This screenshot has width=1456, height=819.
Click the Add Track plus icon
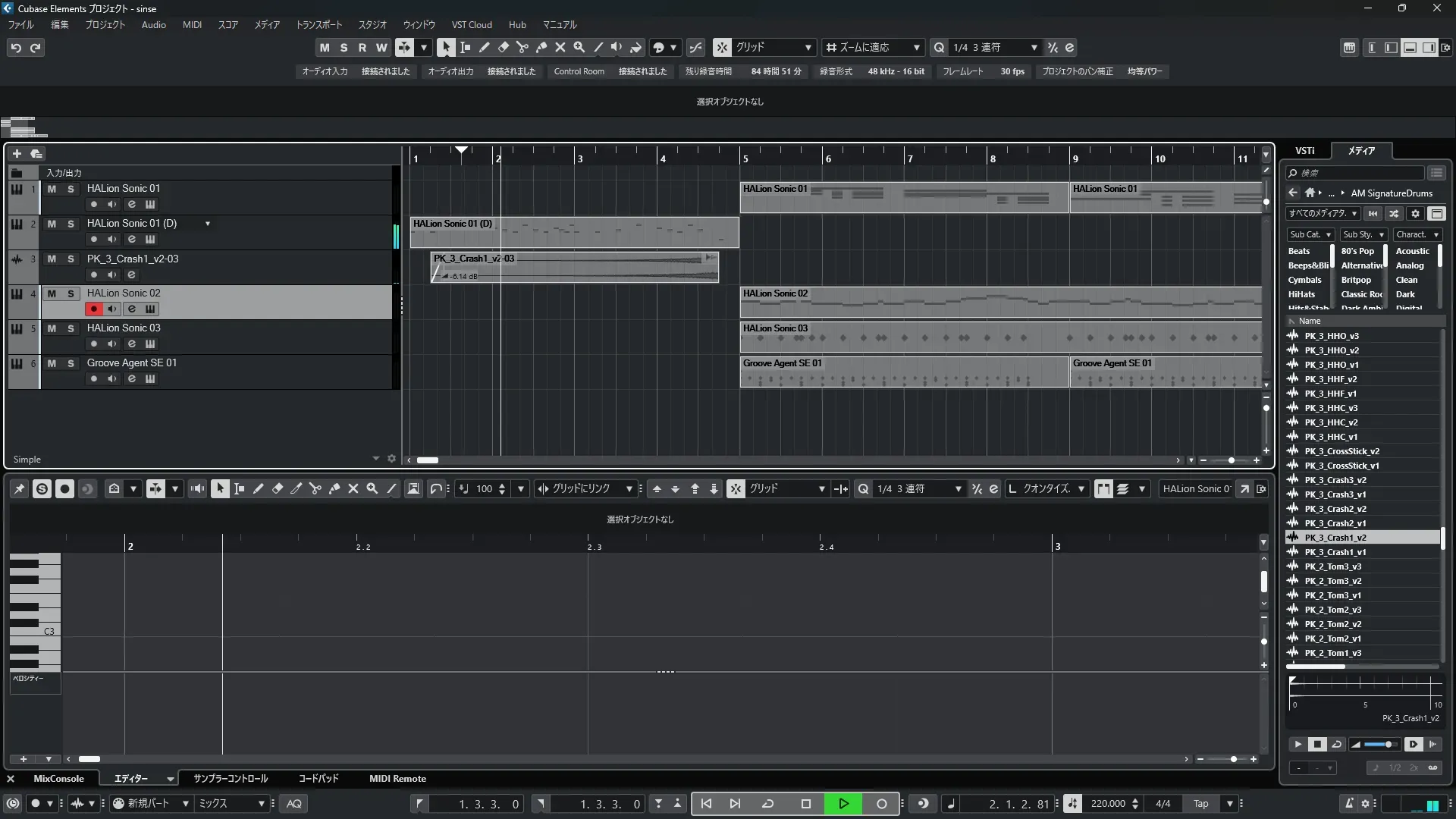(x=17, y=154)
